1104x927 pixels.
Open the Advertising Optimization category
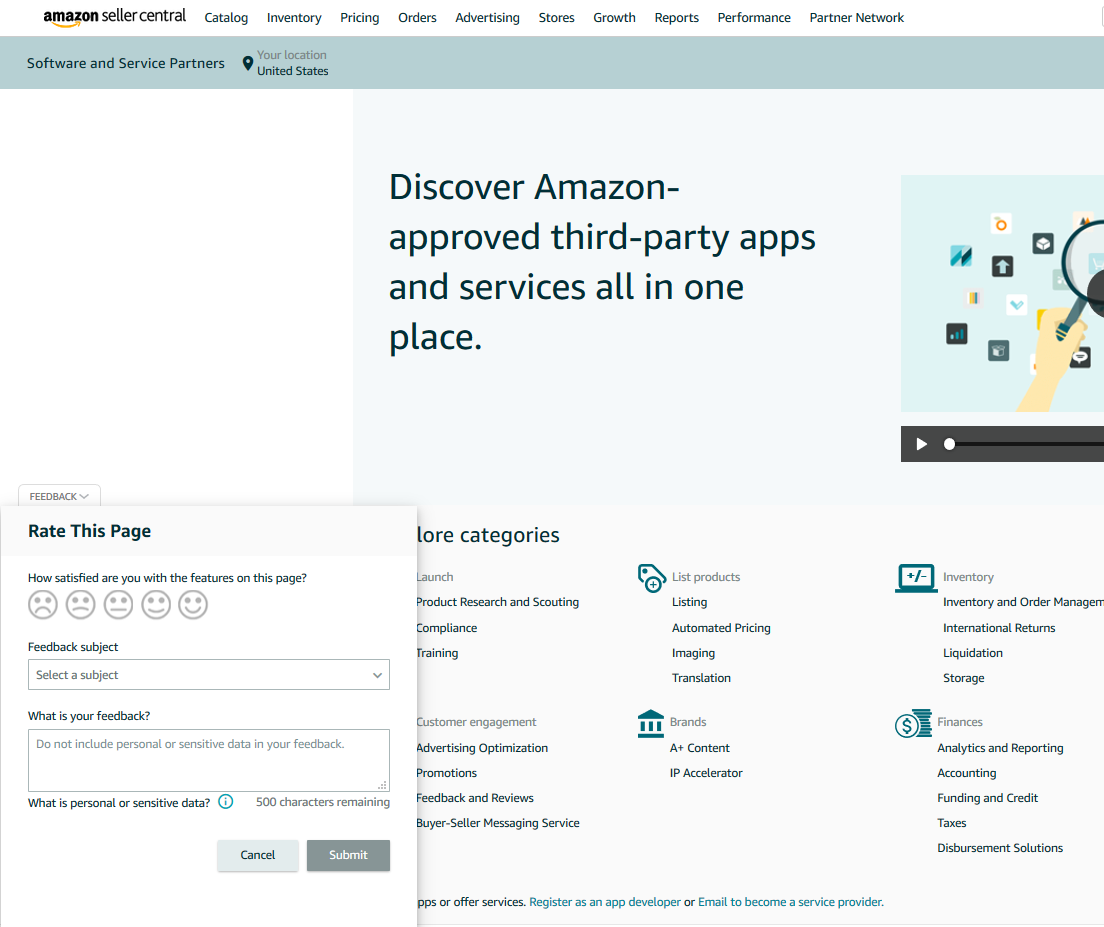point(482,748)
